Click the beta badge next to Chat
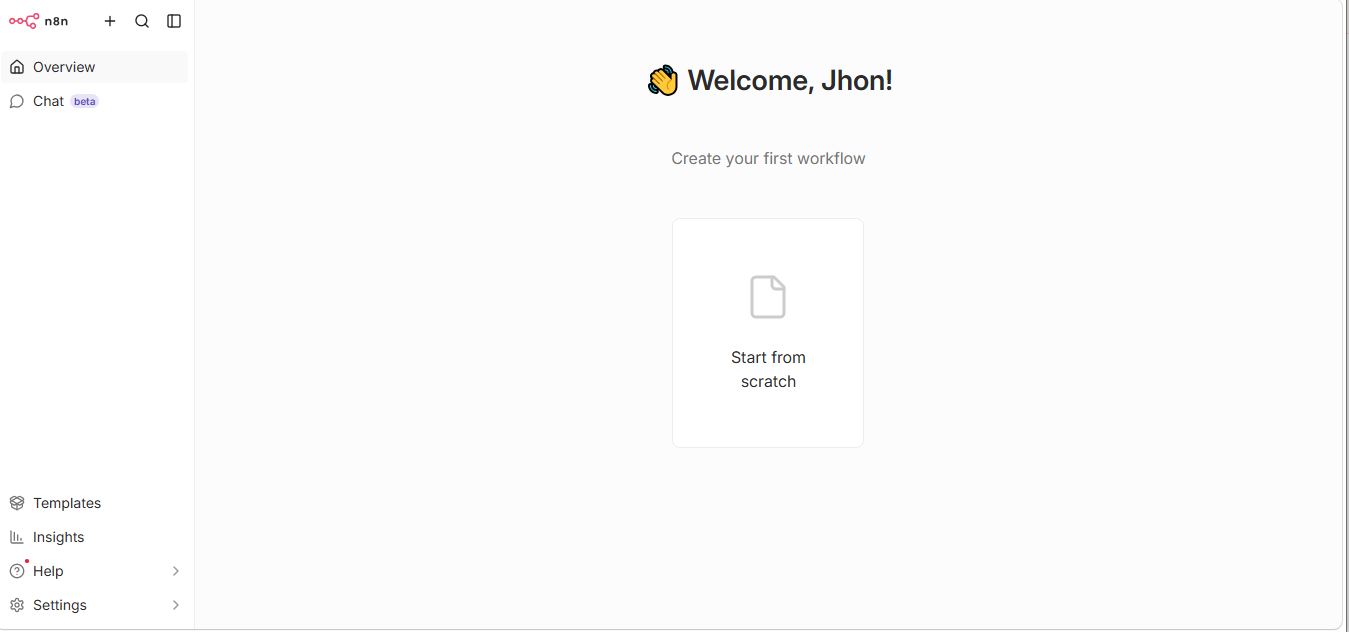This screenshot has height=632, width=1349. (x=85, y=101)
